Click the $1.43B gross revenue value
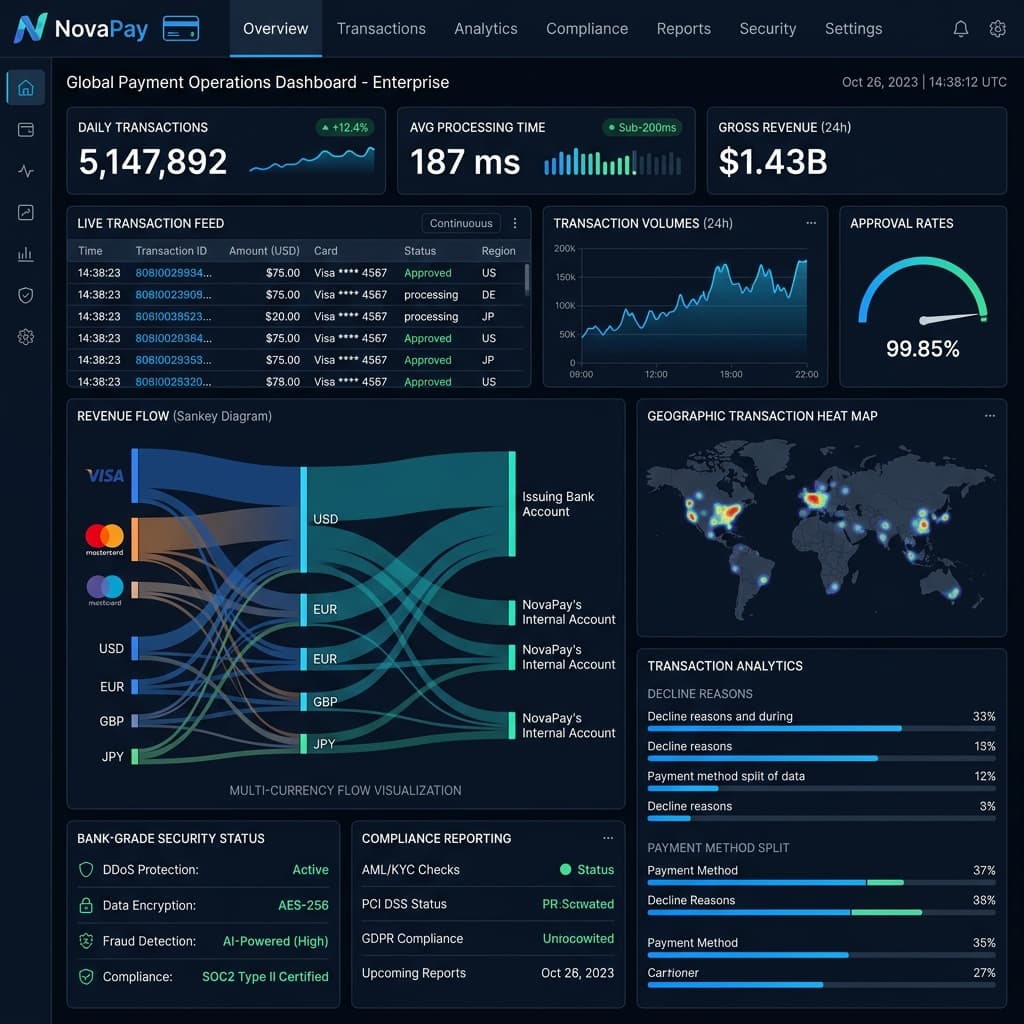The width and height of the screenshot is (1024, 1024). click(773, 162)
